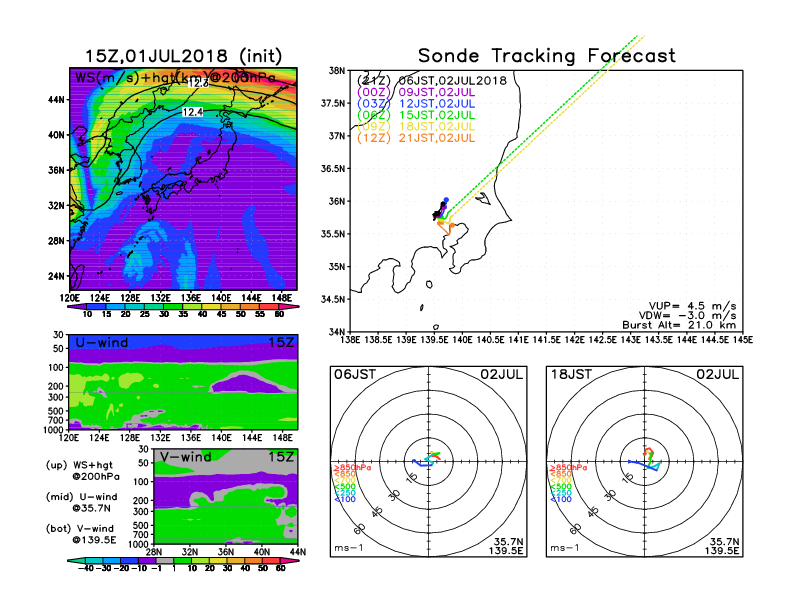
Task: Click the '(up) WS+hgt @200hPa' caption
Action: click(83, 471)
